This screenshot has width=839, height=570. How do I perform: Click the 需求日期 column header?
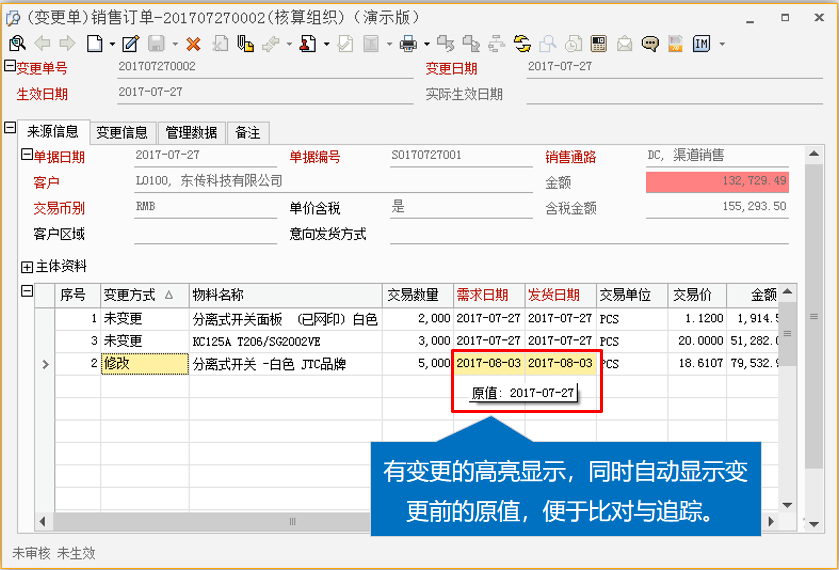pos(489,295)
